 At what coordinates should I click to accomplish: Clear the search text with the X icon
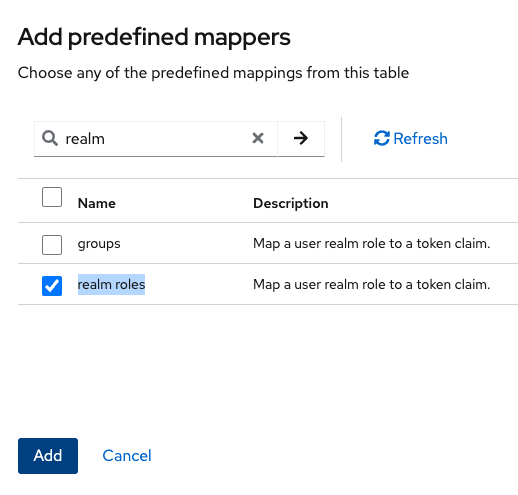(x=258, y=138)
